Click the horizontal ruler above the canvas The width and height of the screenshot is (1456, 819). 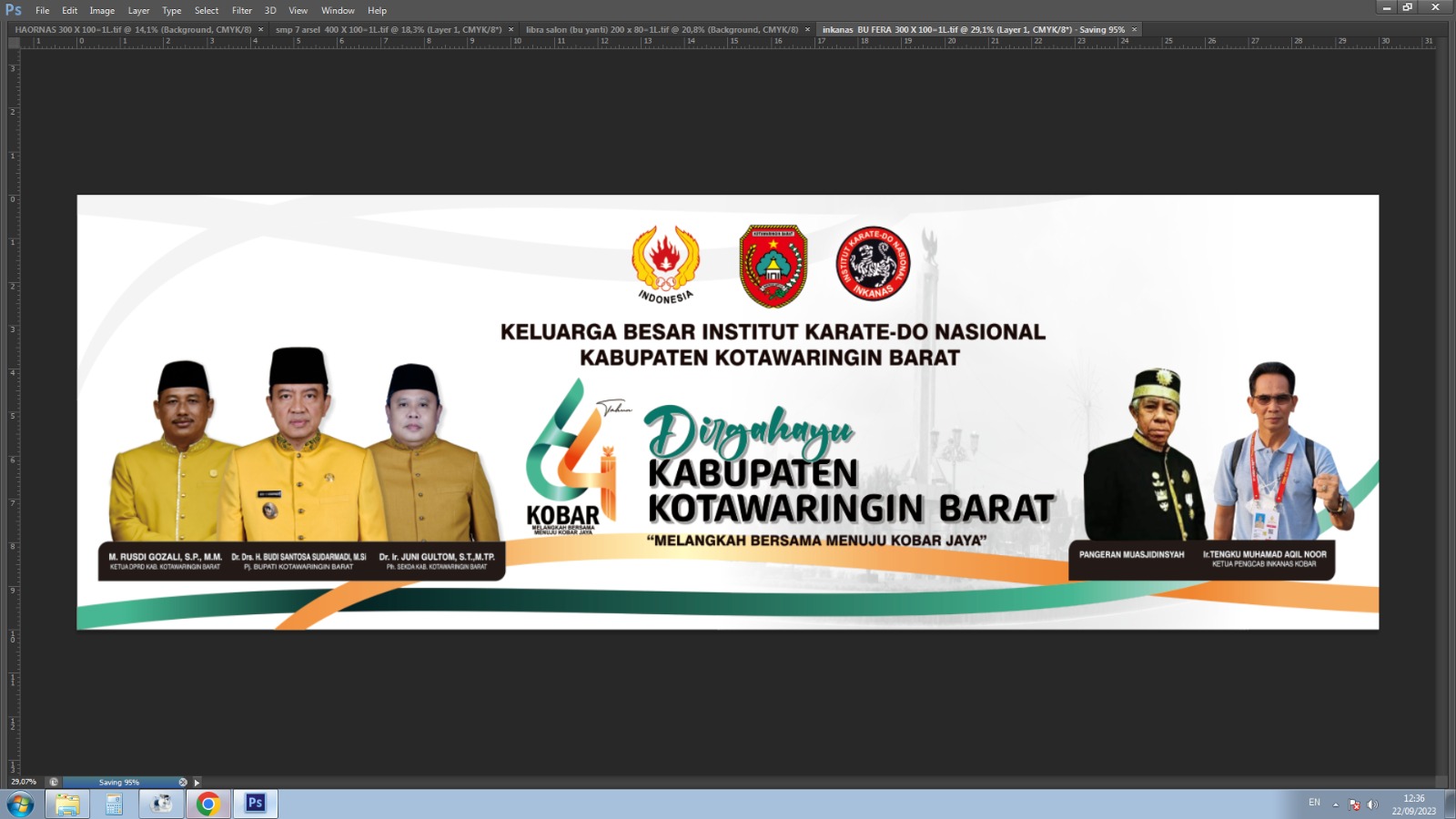[728, 42]
